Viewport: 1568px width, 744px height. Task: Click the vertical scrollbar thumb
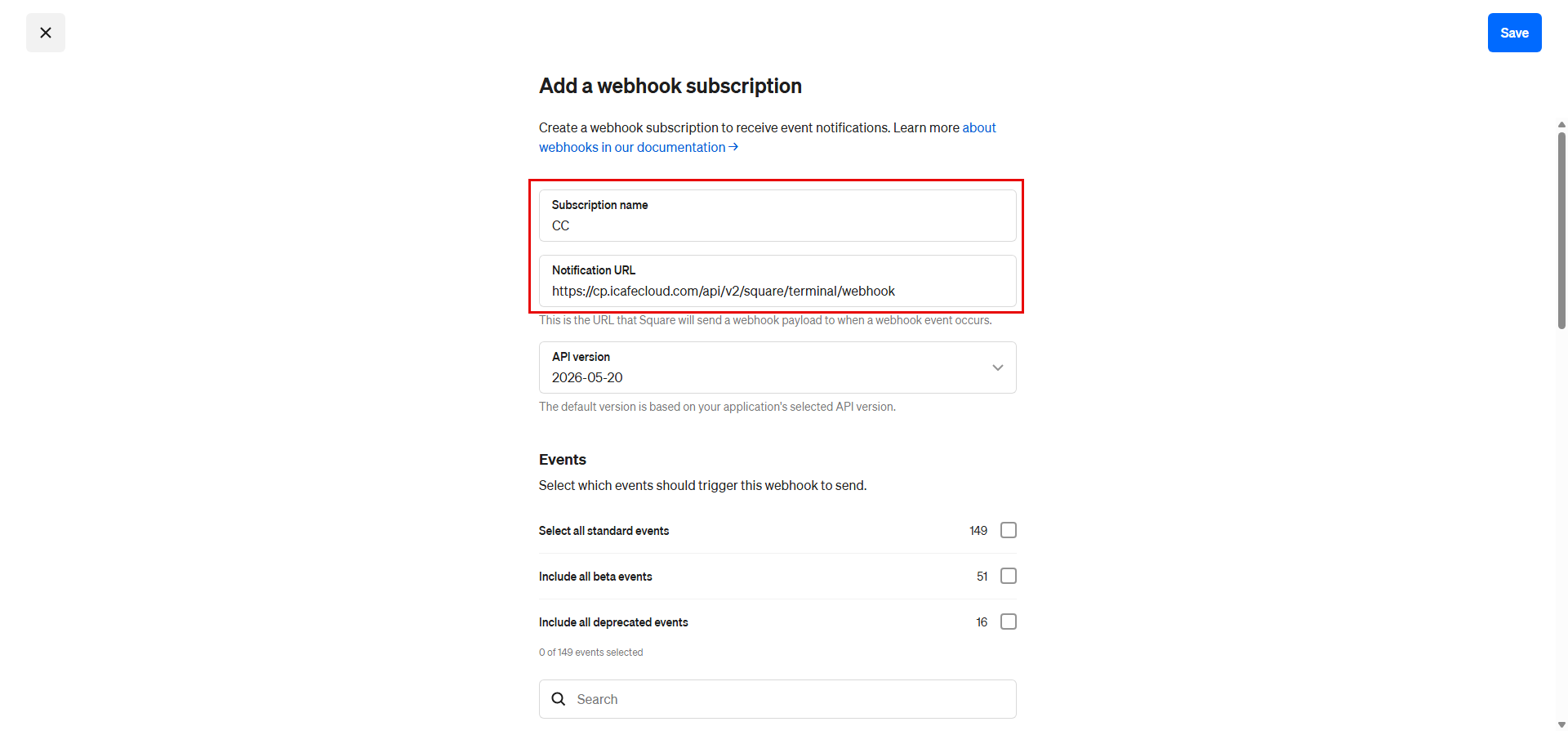click(1561, 230)
